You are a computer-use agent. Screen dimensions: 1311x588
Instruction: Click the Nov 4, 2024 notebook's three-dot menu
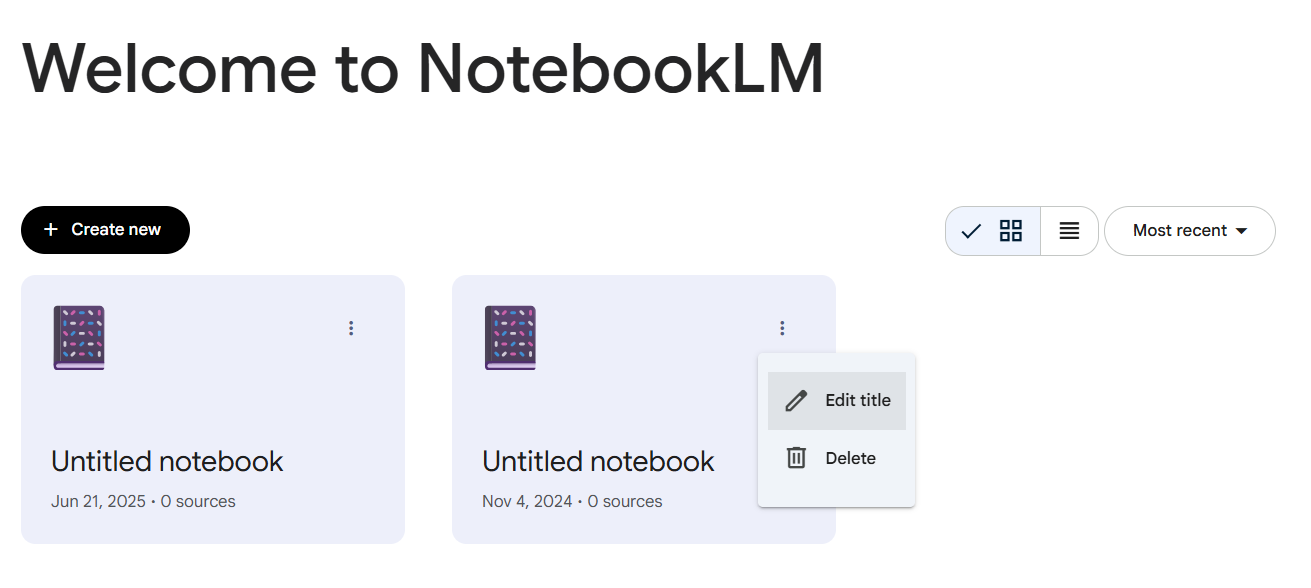[782, 328]
